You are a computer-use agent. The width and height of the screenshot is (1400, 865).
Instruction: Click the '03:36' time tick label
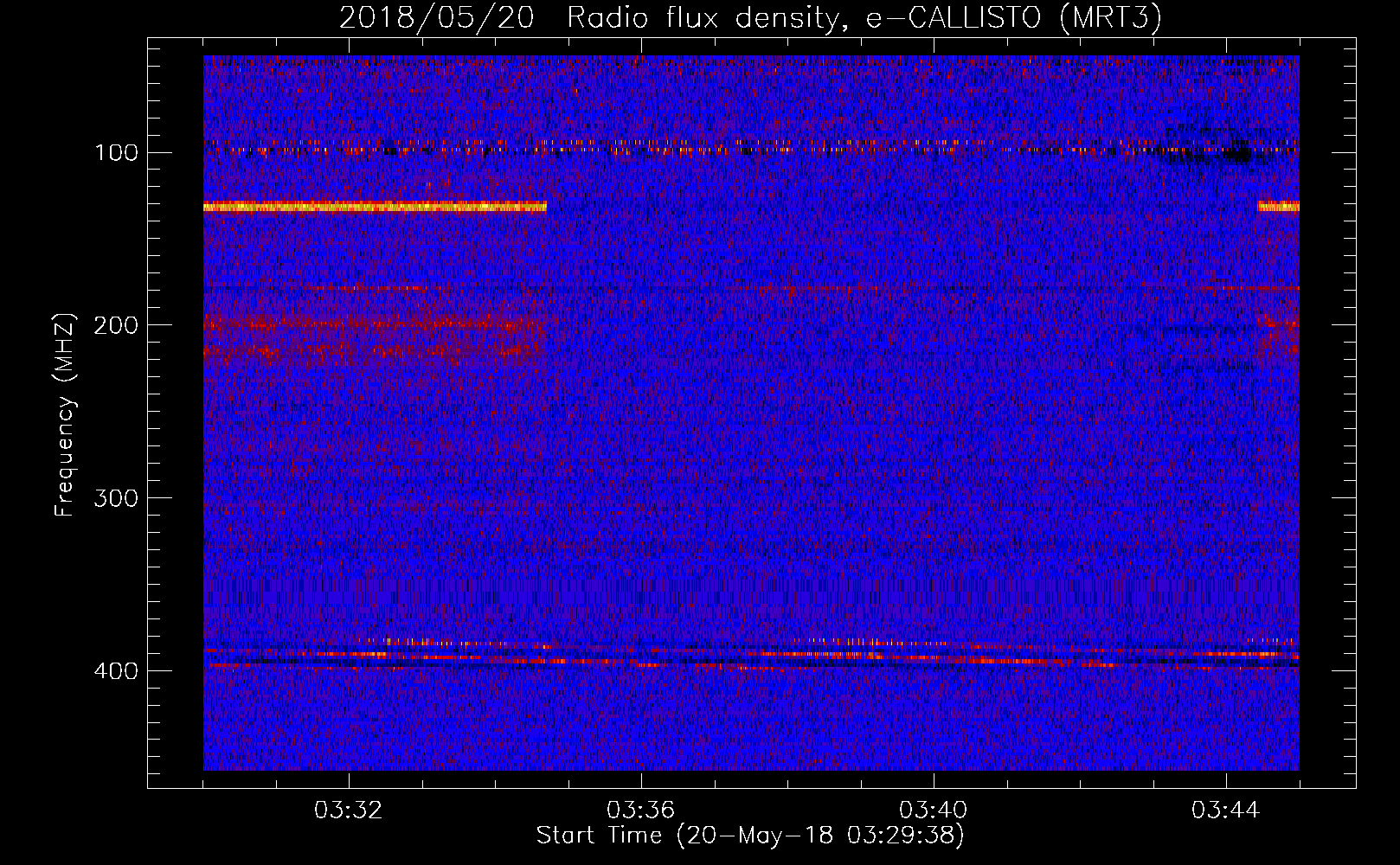point(640,811)
